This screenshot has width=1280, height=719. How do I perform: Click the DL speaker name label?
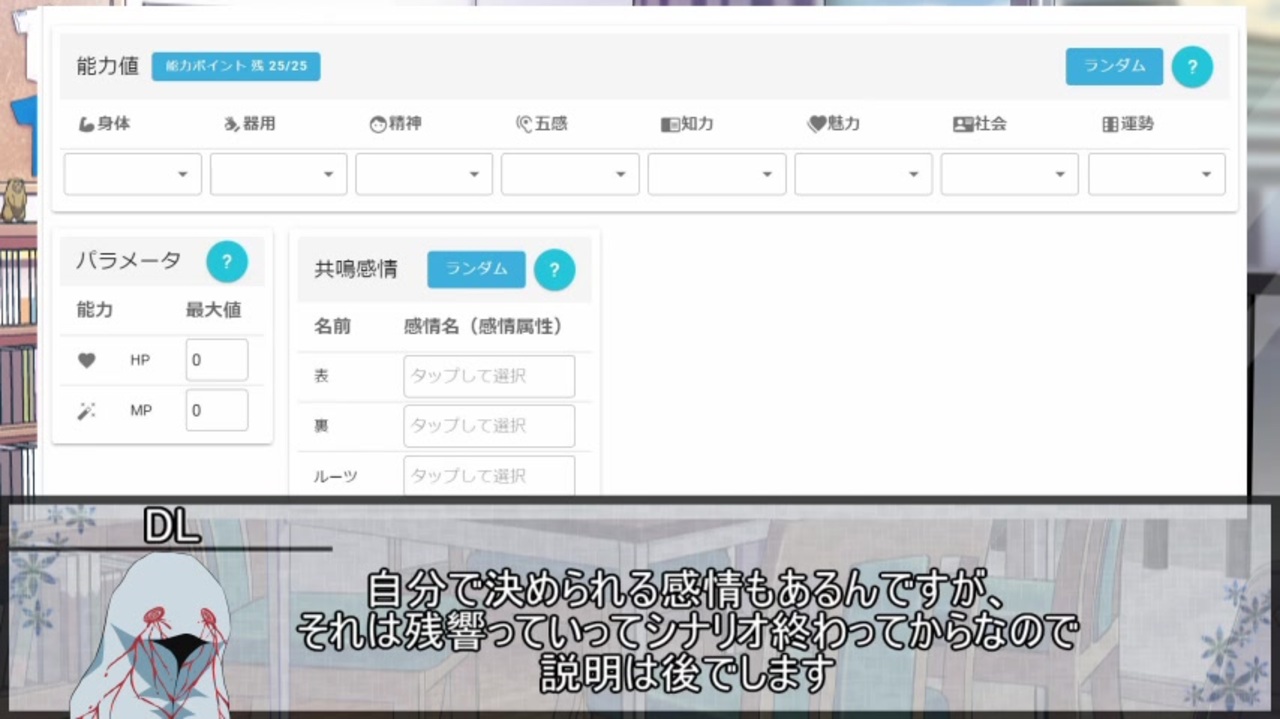172,527
